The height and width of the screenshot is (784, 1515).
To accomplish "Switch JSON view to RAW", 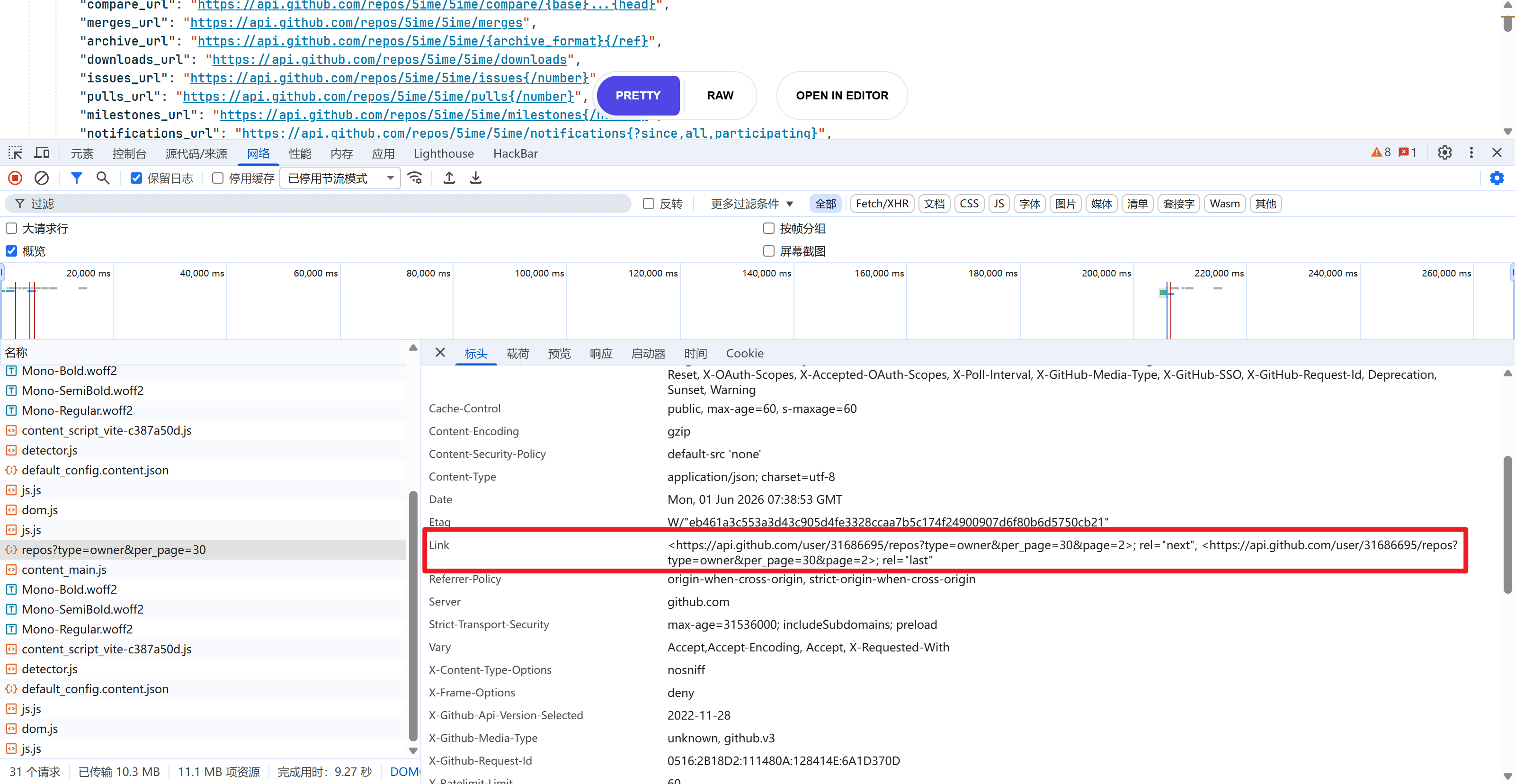I will [x=720, y=95].
